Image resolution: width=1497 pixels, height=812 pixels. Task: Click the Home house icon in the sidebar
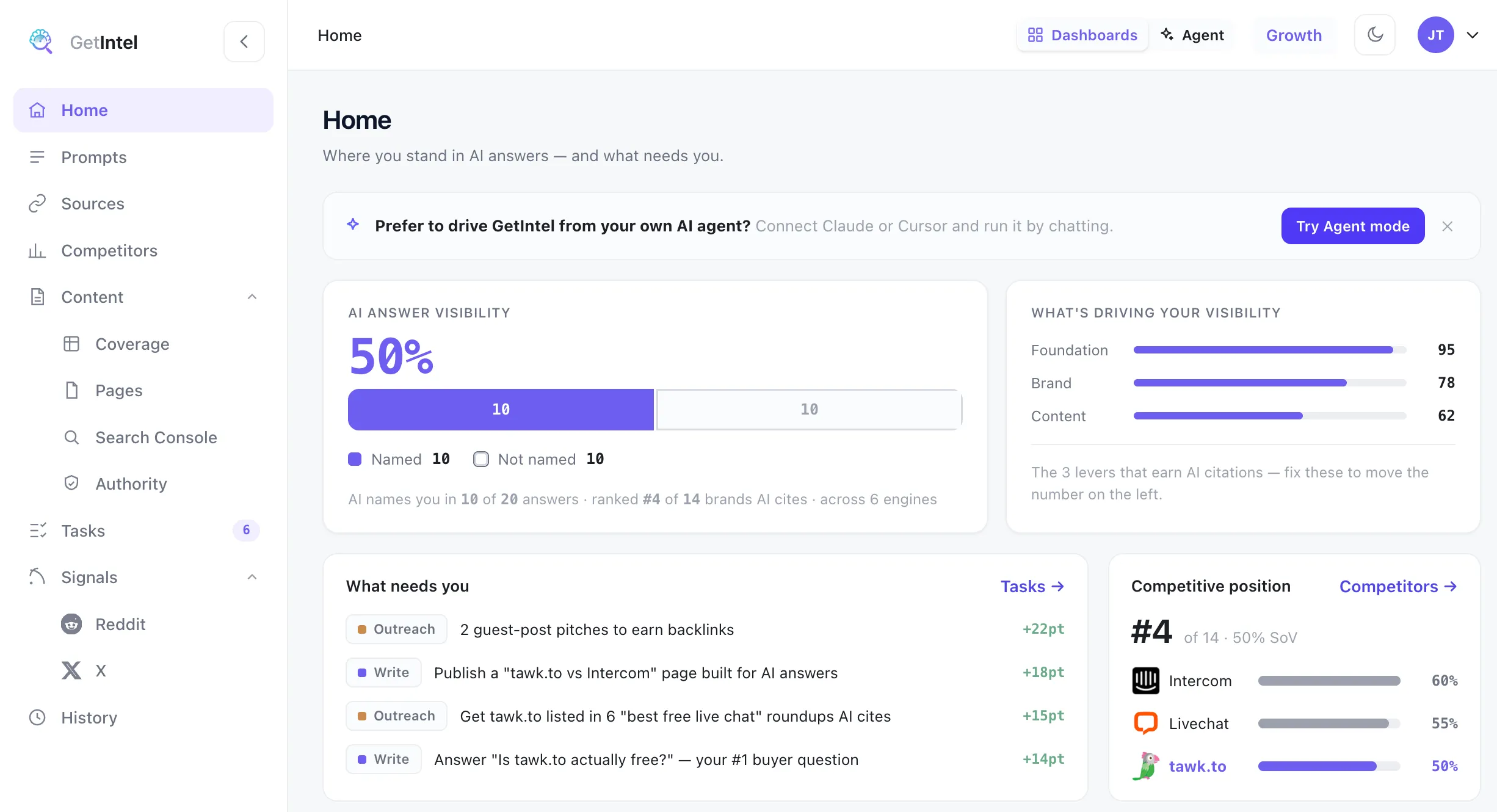pos(37,110)
